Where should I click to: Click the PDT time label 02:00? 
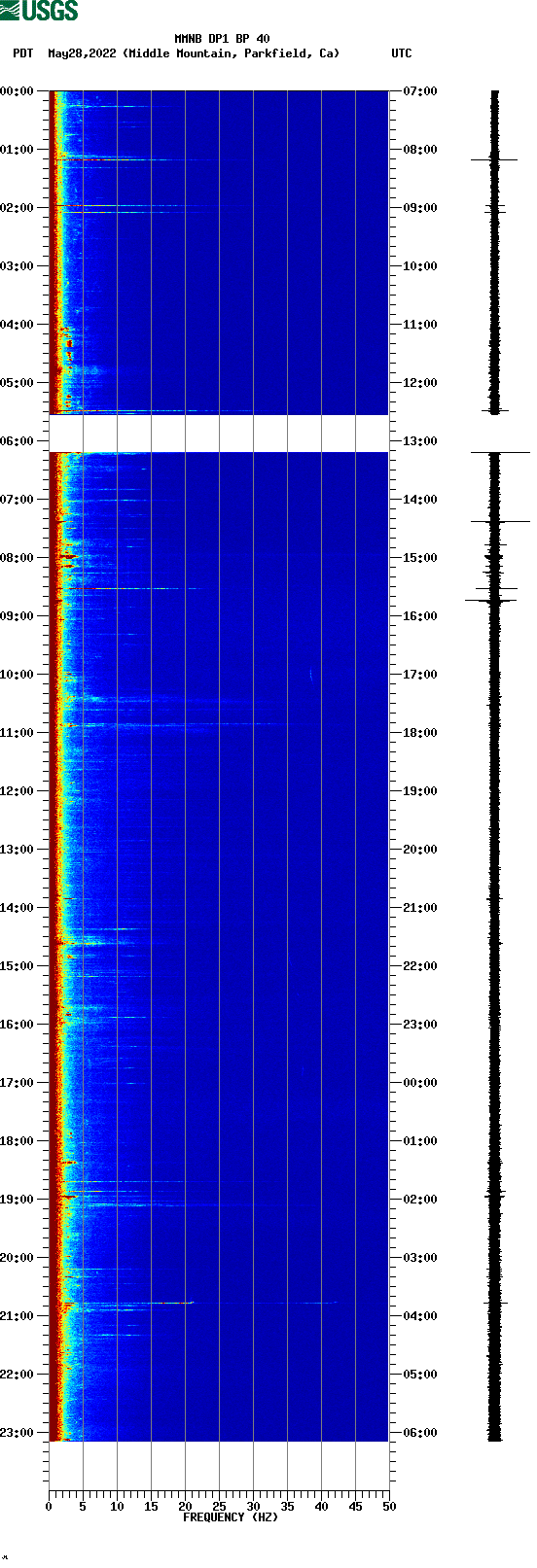coord(17,208)
